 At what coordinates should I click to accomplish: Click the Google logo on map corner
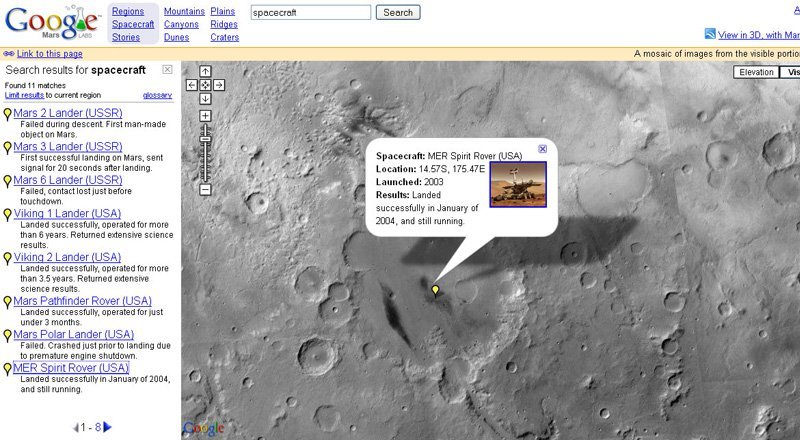point(204,428)
